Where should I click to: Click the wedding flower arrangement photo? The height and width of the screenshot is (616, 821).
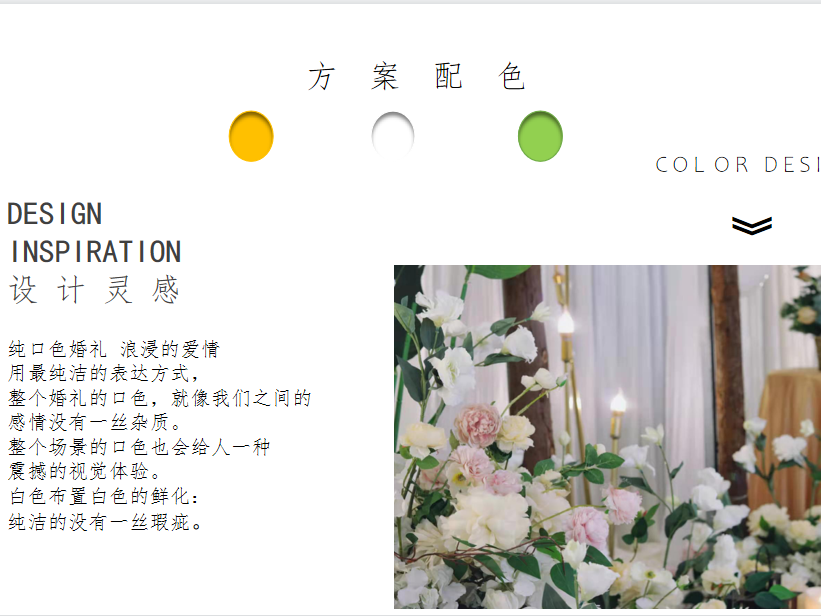click(607, 437)
